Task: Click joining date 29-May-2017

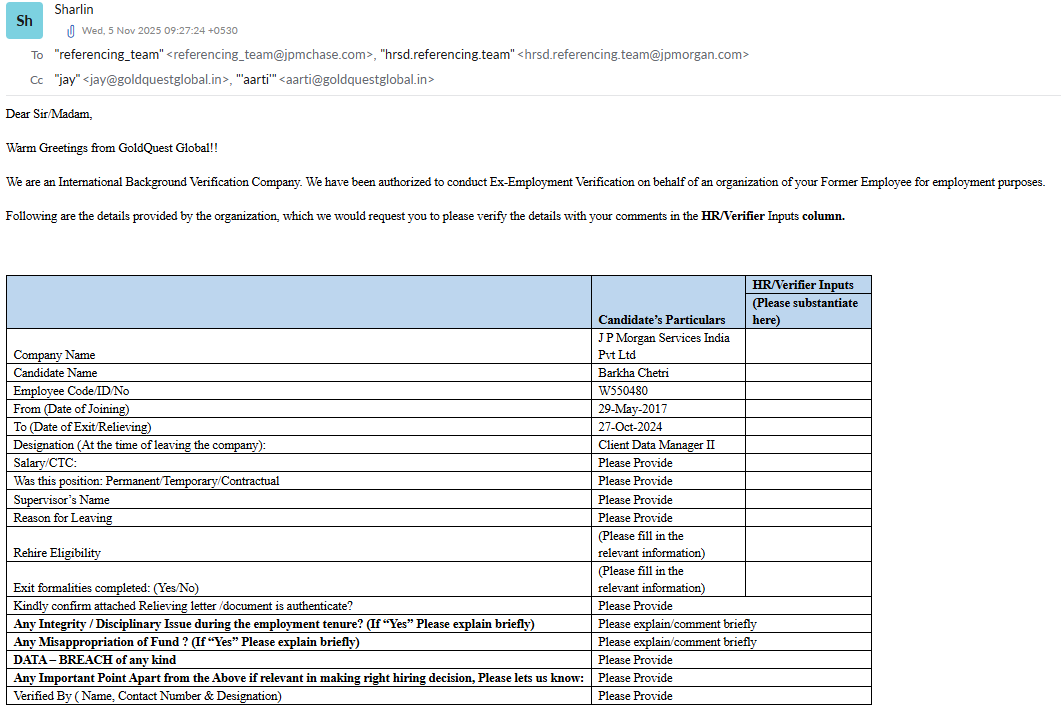Action: coord(632,409)
